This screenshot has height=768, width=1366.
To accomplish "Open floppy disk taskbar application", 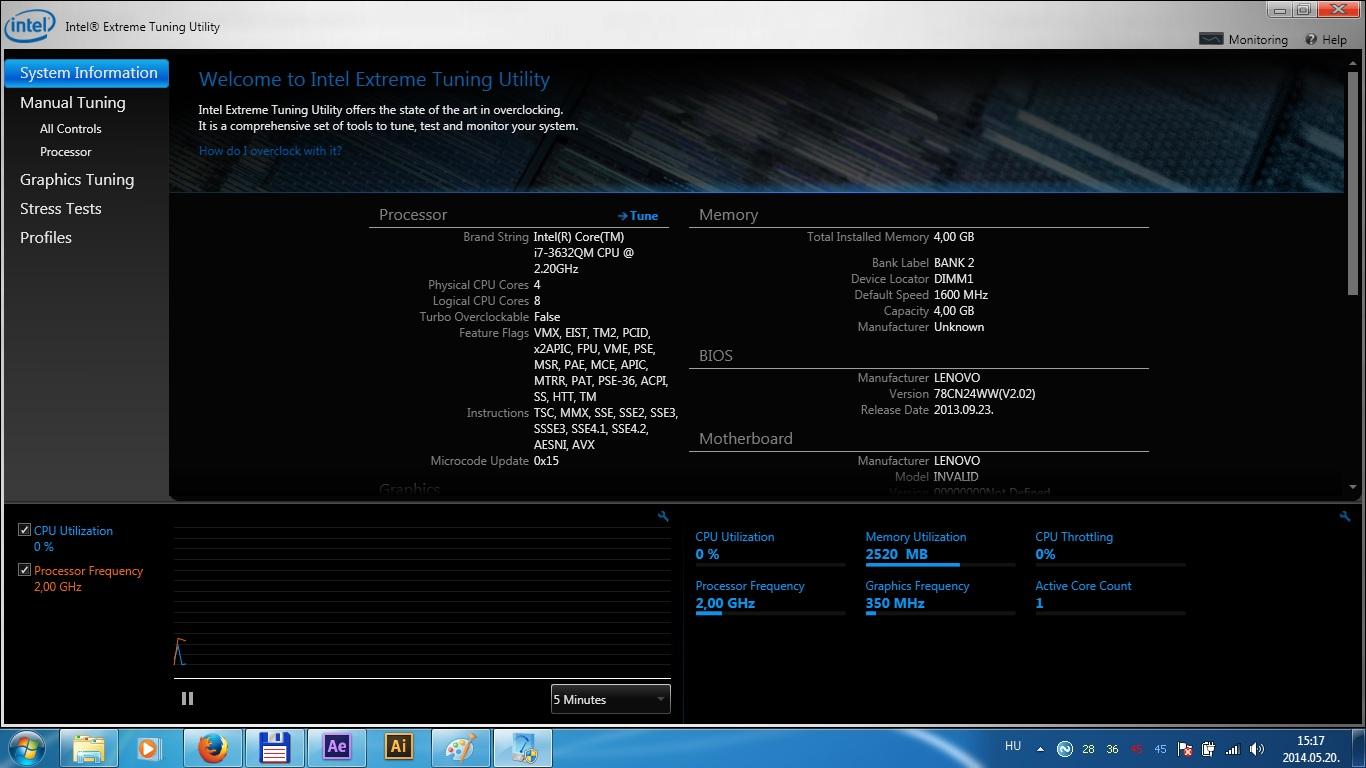I will pyautogui.click(x=274, y=748).
